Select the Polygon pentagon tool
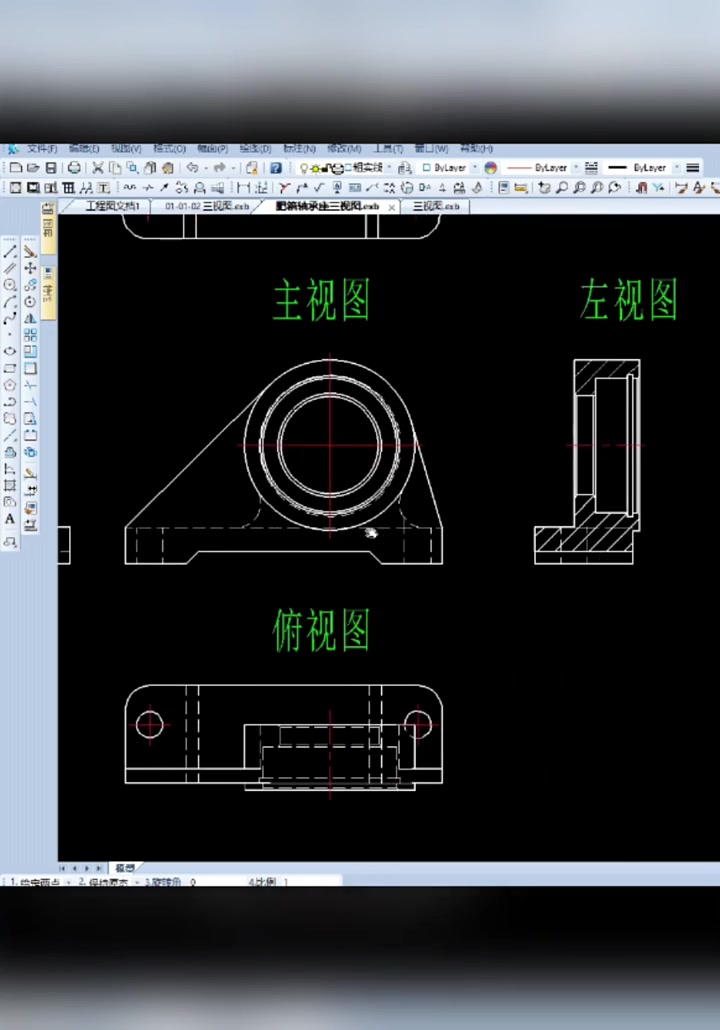The image size is (720, 1030). pyautogui.click(x=10, y=385)
